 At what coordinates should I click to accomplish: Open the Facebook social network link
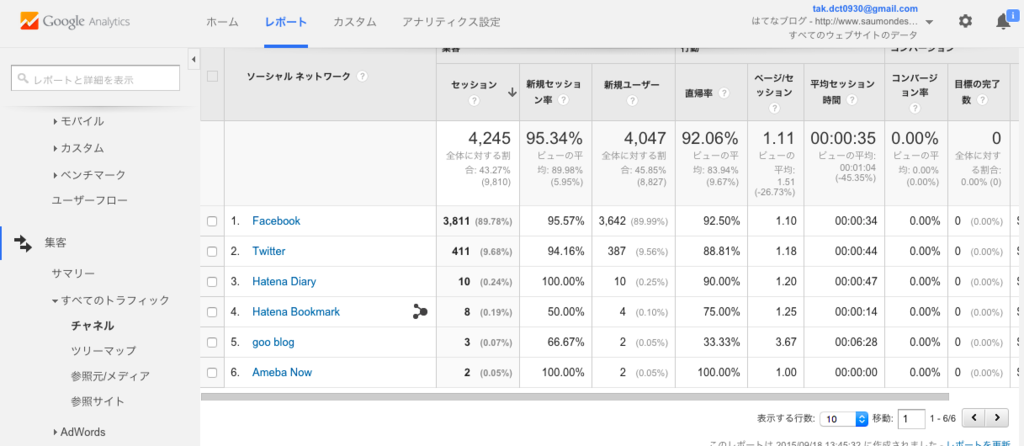(276, 221)
